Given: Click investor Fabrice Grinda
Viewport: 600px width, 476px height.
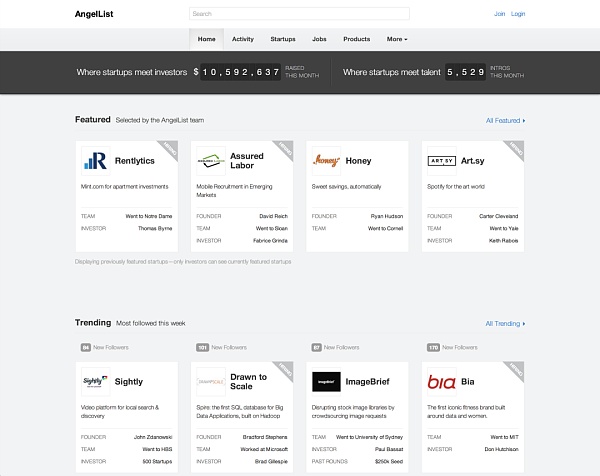Looking at the screenshot, I should click(x=270, y=241).
